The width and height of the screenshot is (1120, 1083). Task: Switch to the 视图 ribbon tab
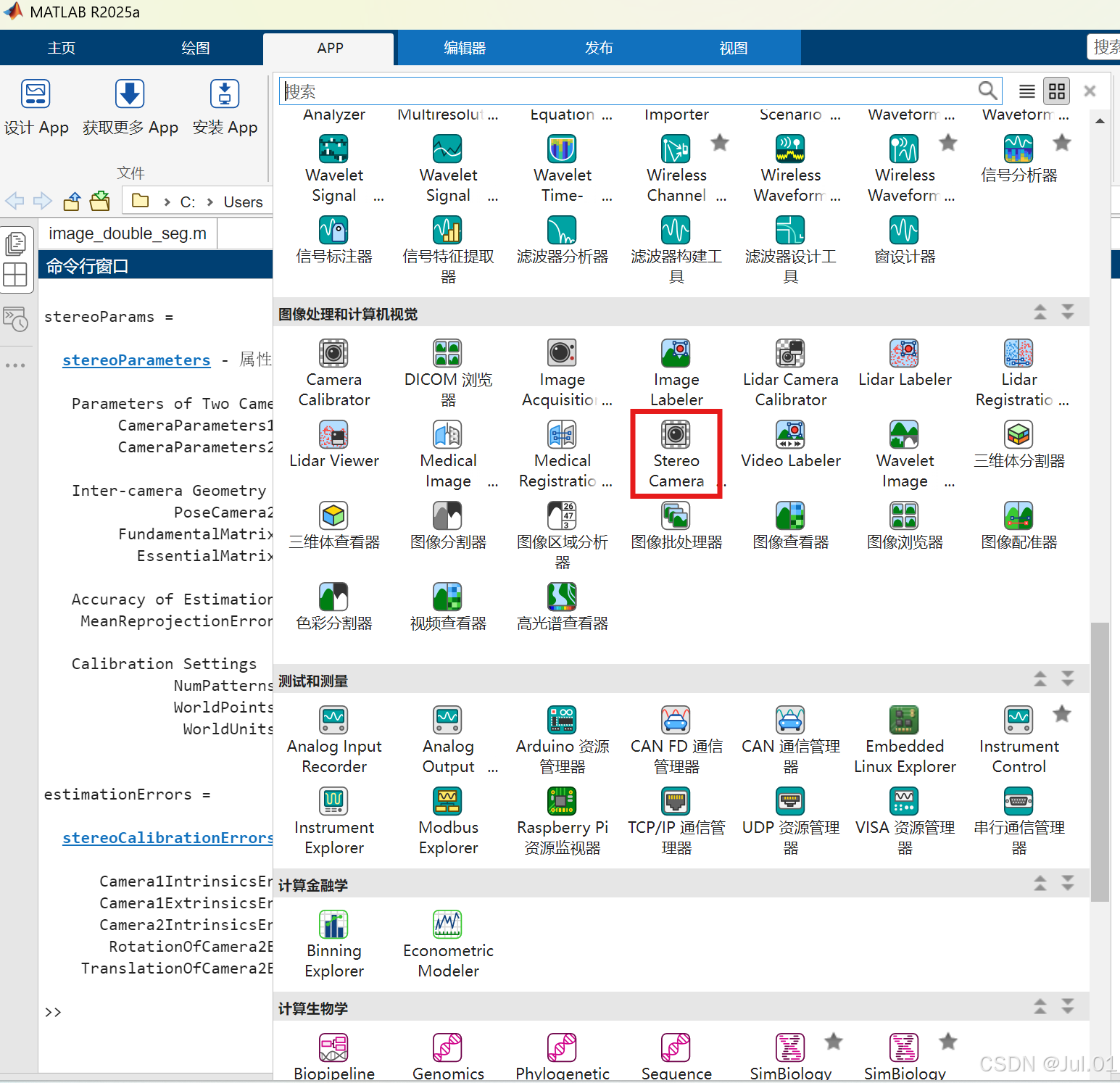pyautogui.click(x=733, y=48)
